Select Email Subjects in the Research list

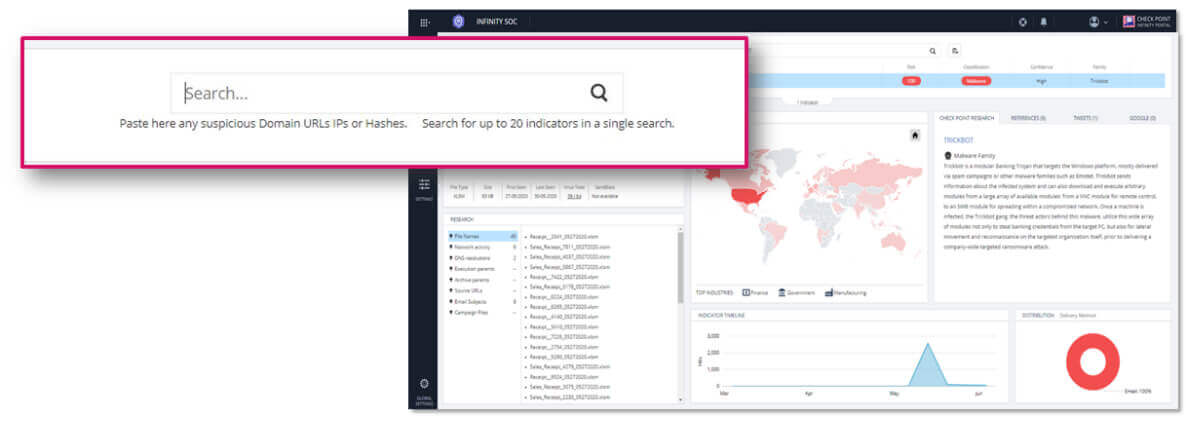click(x=483, y=302)
